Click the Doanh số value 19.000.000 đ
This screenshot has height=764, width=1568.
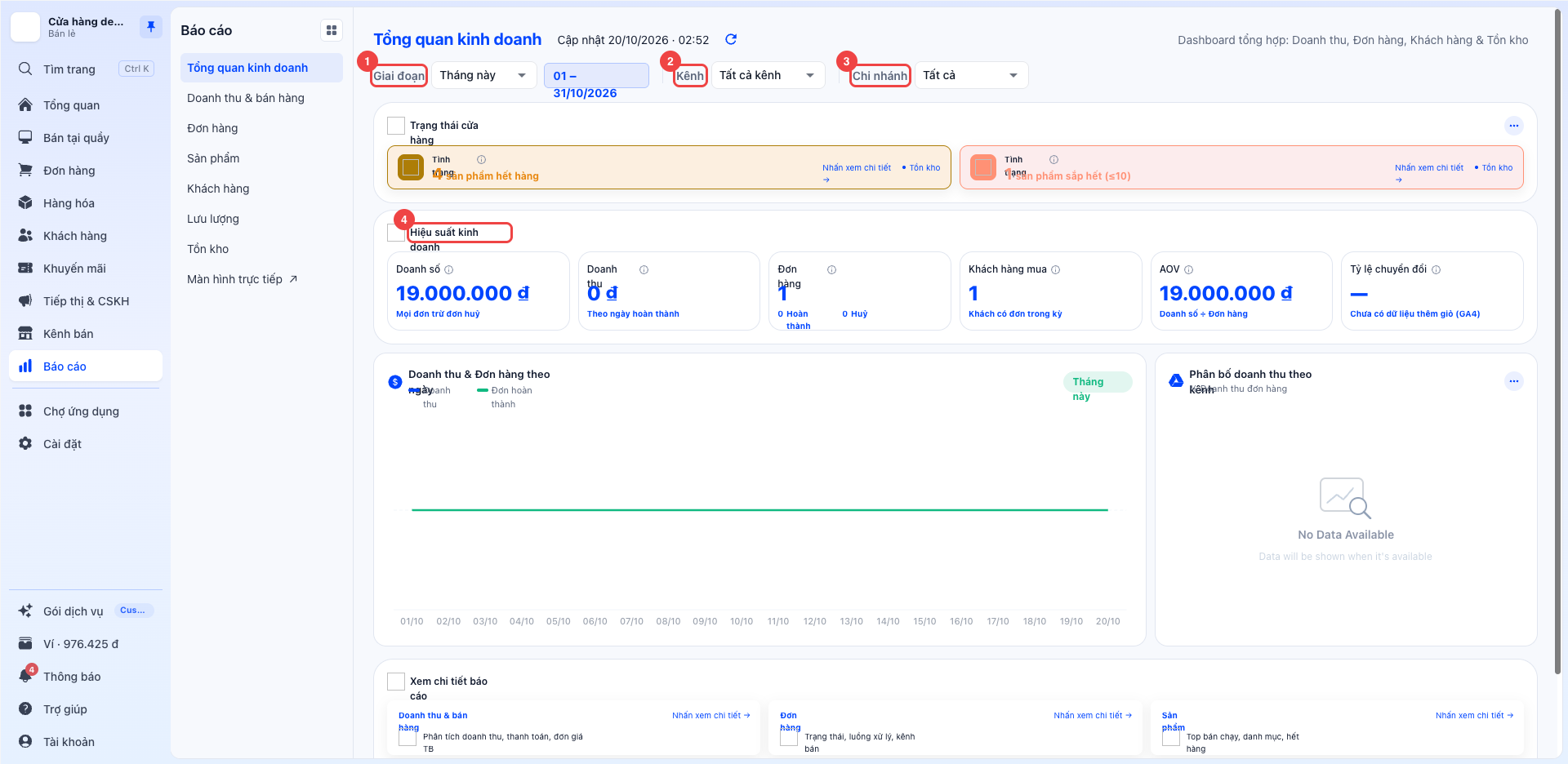(462, 293)
